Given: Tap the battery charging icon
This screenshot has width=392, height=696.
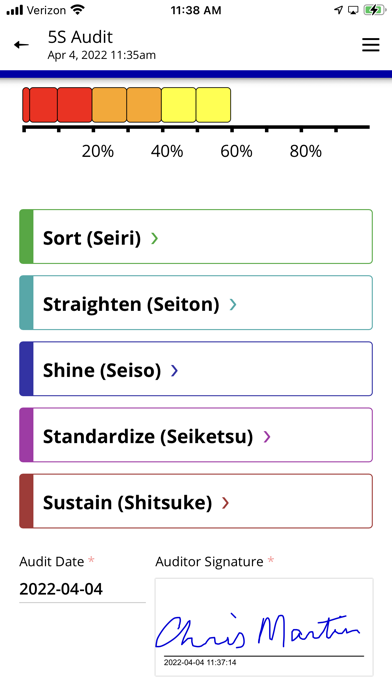Looking at the screenshot, I should pyautogui.click(x=374, y=10).
